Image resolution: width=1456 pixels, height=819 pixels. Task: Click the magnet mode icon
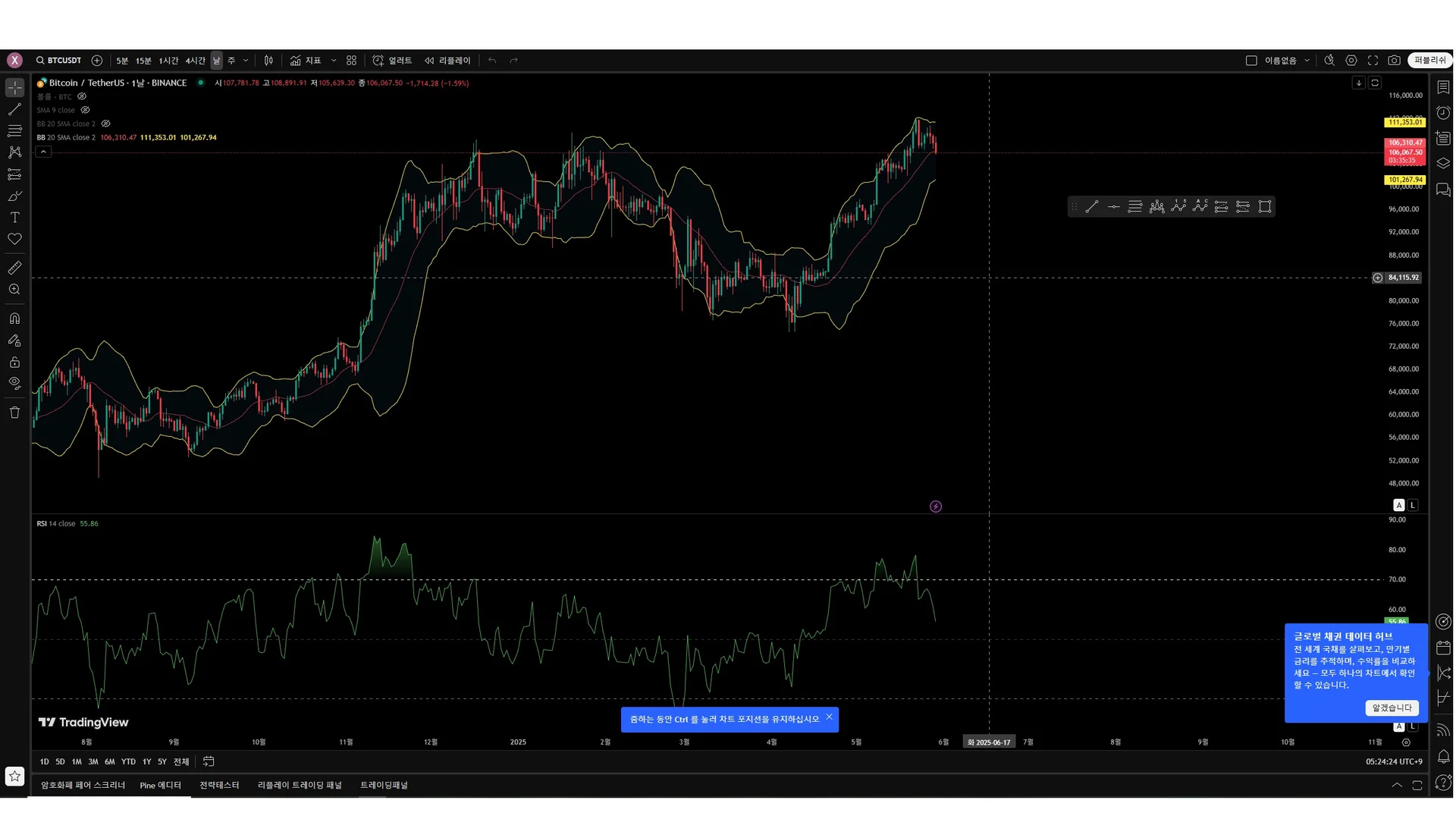click(14, 318)
